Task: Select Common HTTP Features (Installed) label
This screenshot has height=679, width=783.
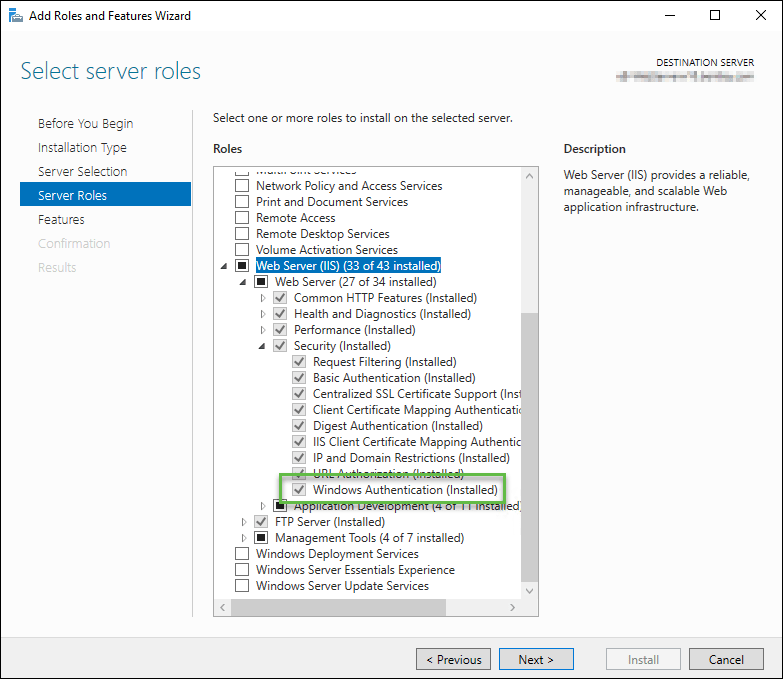Action: coord(385,298)
